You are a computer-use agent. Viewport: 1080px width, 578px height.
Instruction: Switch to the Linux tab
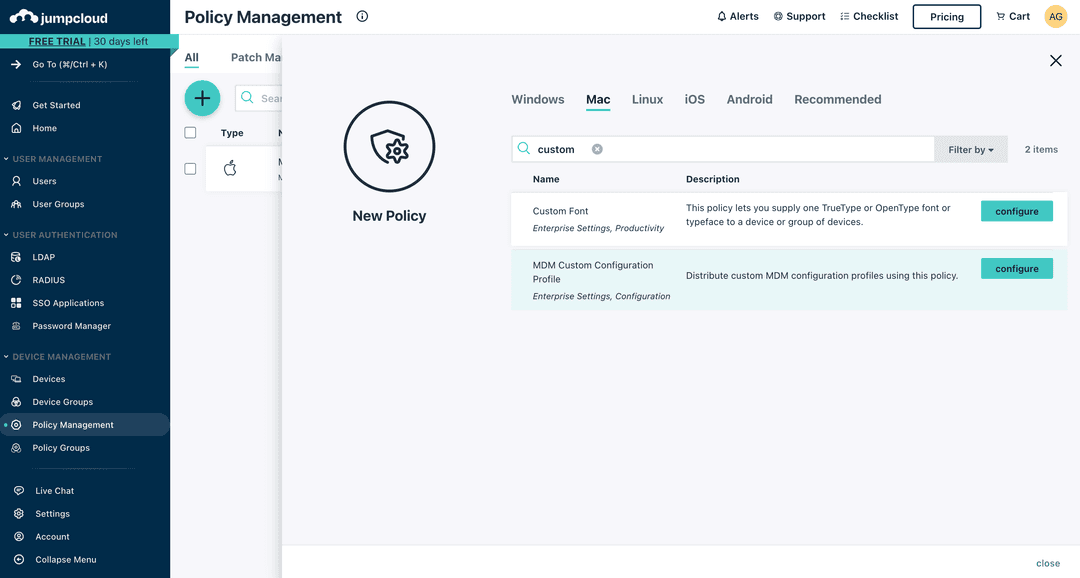tap(647, 99)
